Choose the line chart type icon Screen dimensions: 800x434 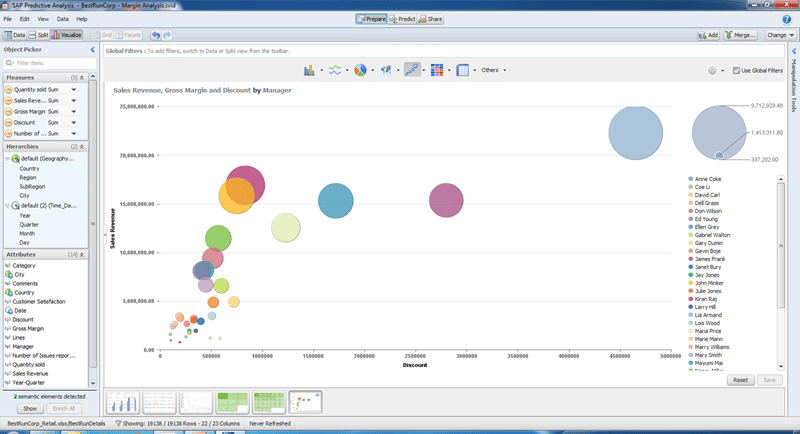point(335,70)
